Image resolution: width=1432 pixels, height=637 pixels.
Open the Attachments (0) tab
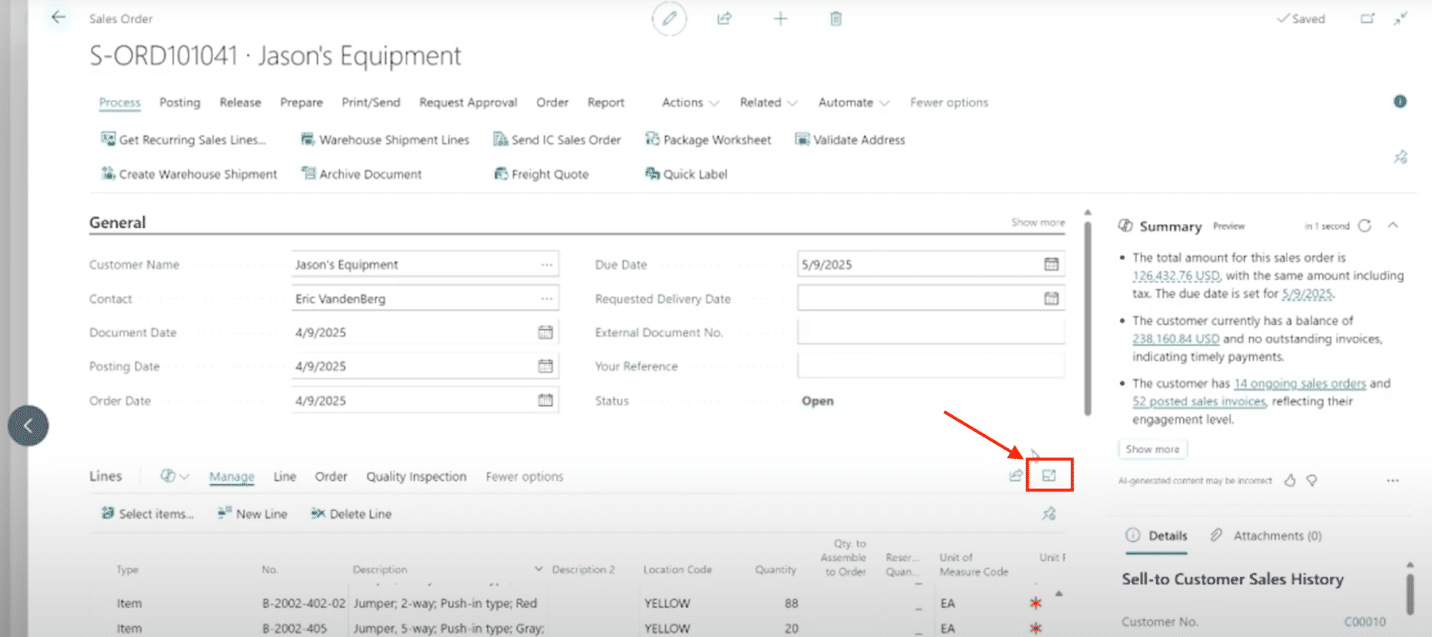[1266, 536]
